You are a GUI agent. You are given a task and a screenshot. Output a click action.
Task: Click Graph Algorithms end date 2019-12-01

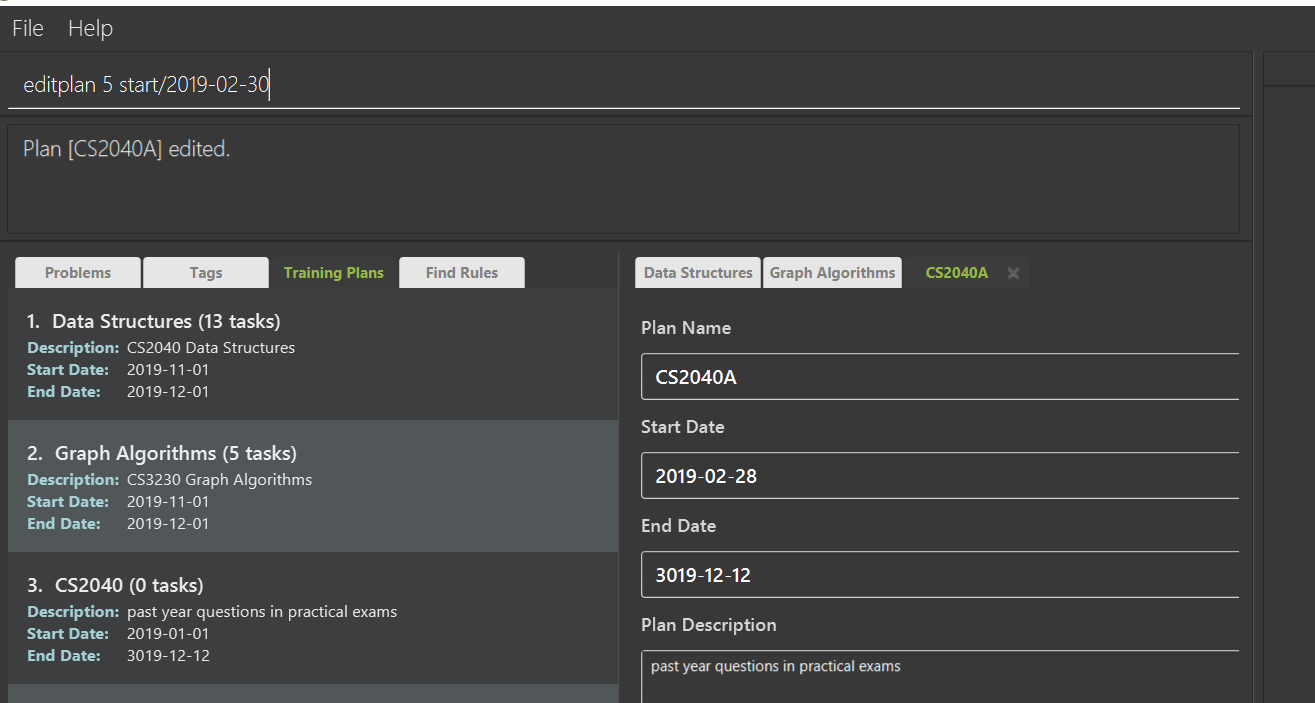[x=168, y=524]
